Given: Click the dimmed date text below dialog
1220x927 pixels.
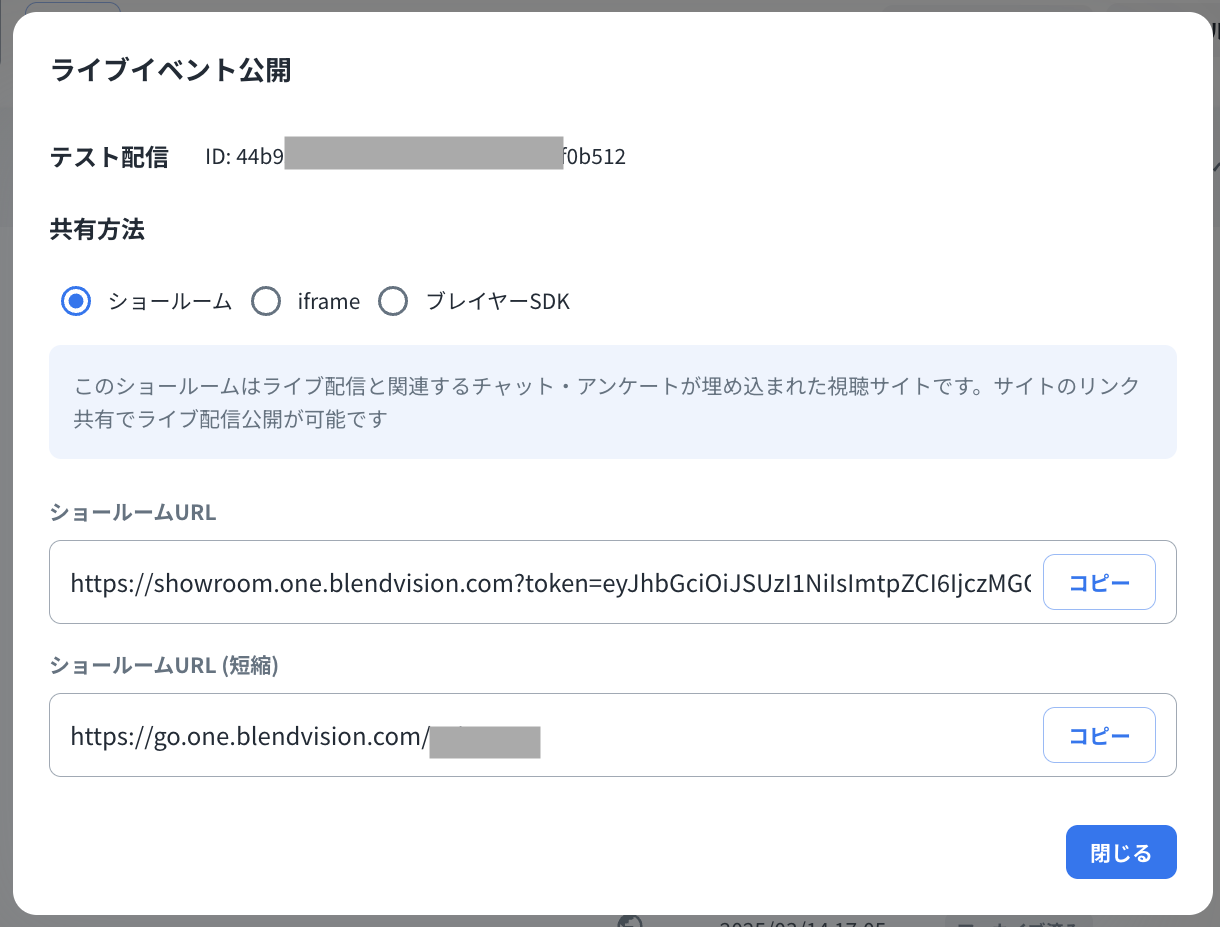Looking at the screenshot, I should pos(800,923).
